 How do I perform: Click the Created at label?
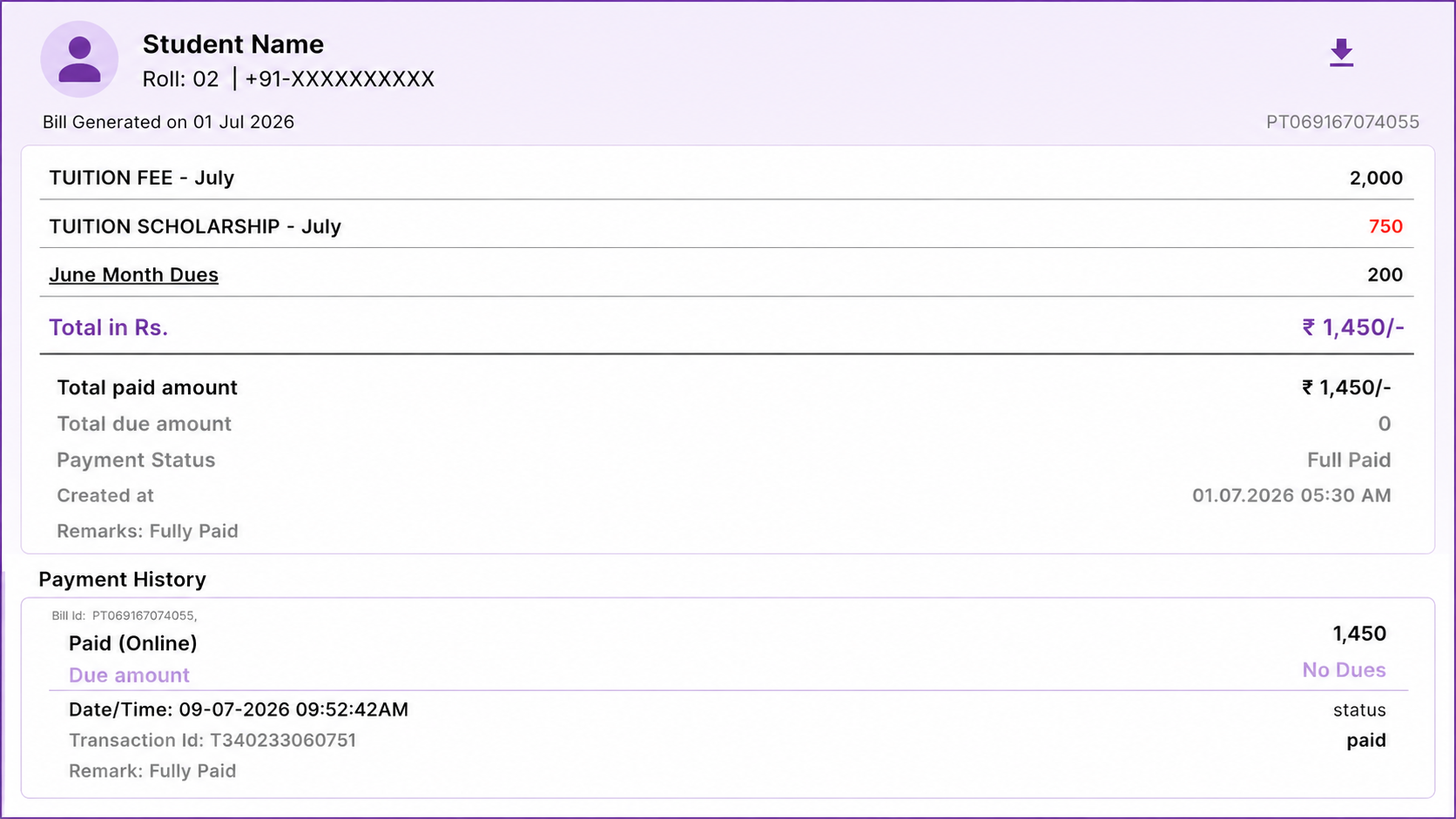point(105,495)
